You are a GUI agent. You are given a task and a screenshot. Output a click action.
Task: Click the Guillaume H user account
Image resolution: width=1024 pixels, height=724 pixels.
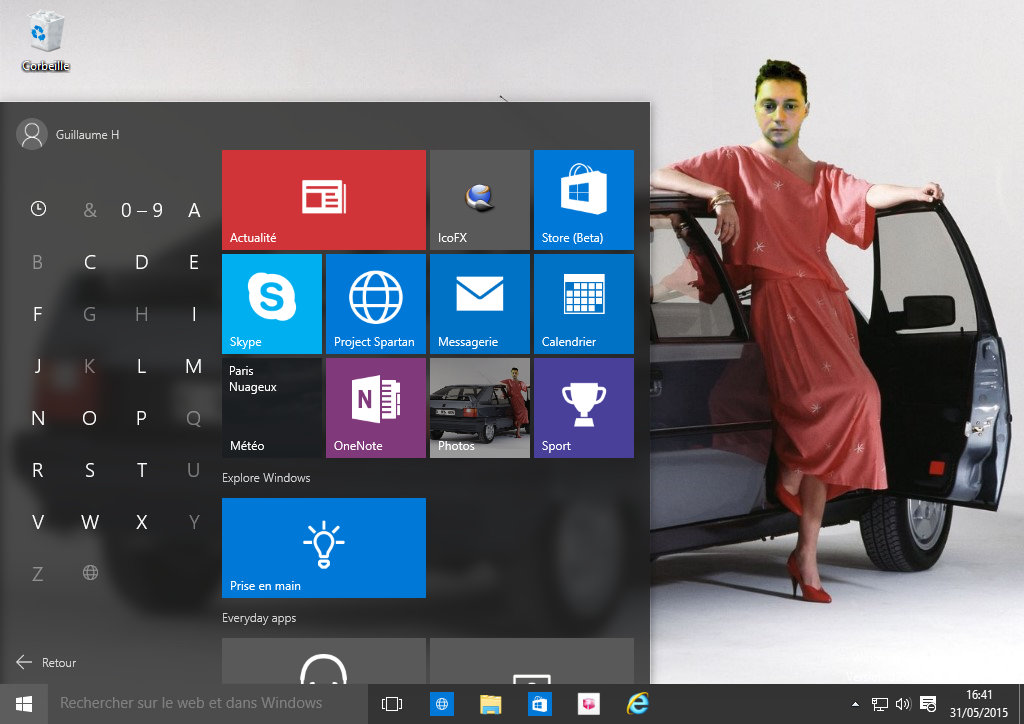(68, 134)
